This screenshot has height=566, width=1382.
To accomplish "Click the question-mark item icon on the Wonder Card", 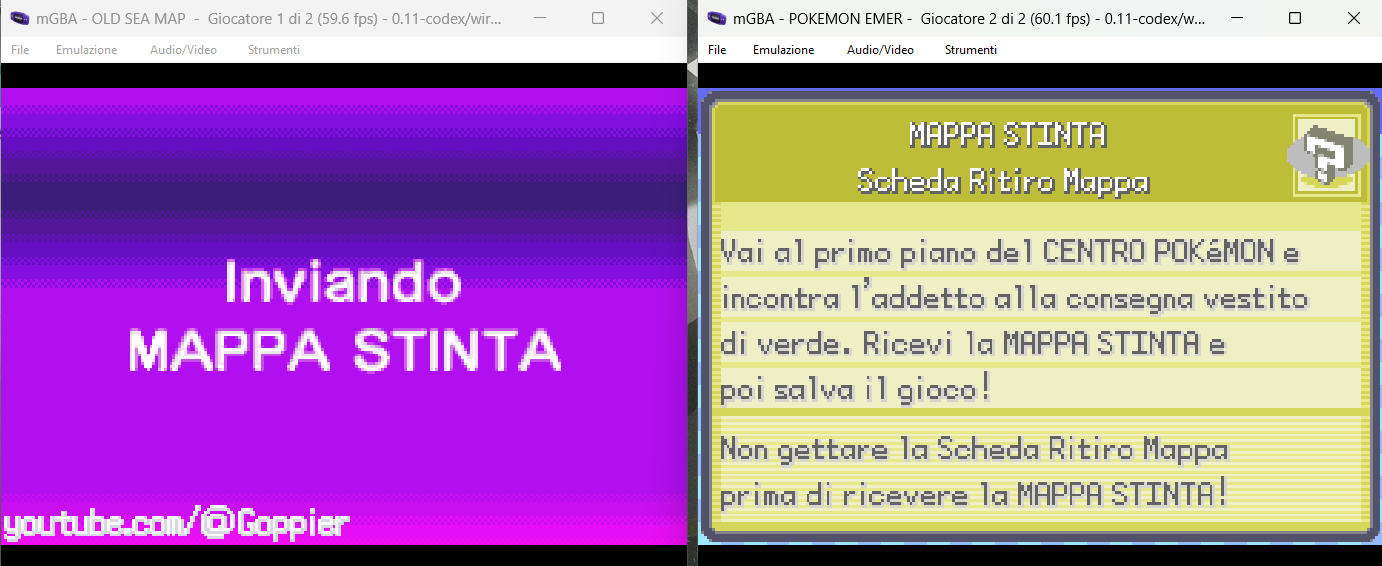I will 1325,154.
